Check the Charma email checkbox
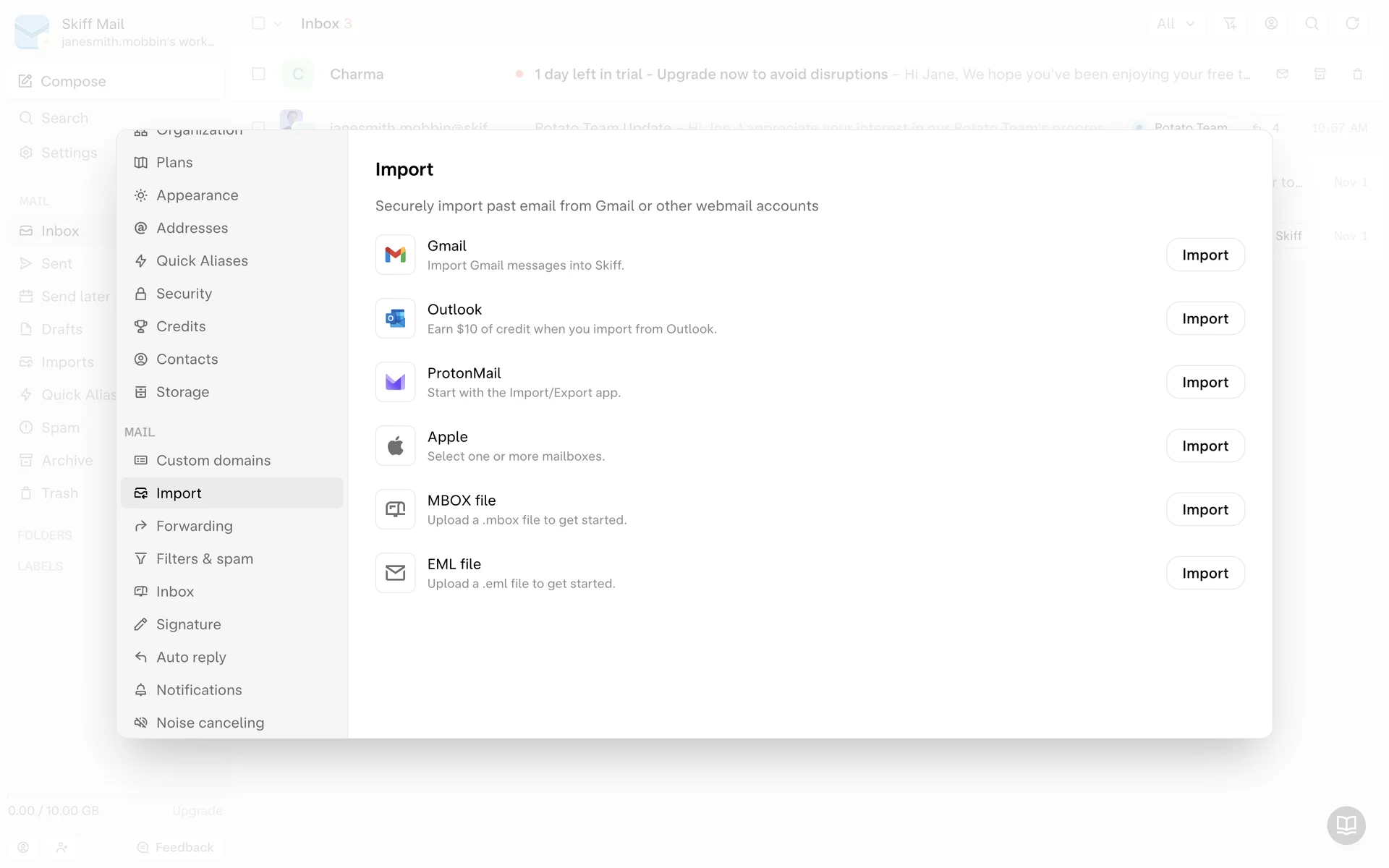The height and width of the screenshot is (868, 1389). [x=258, y=74]
